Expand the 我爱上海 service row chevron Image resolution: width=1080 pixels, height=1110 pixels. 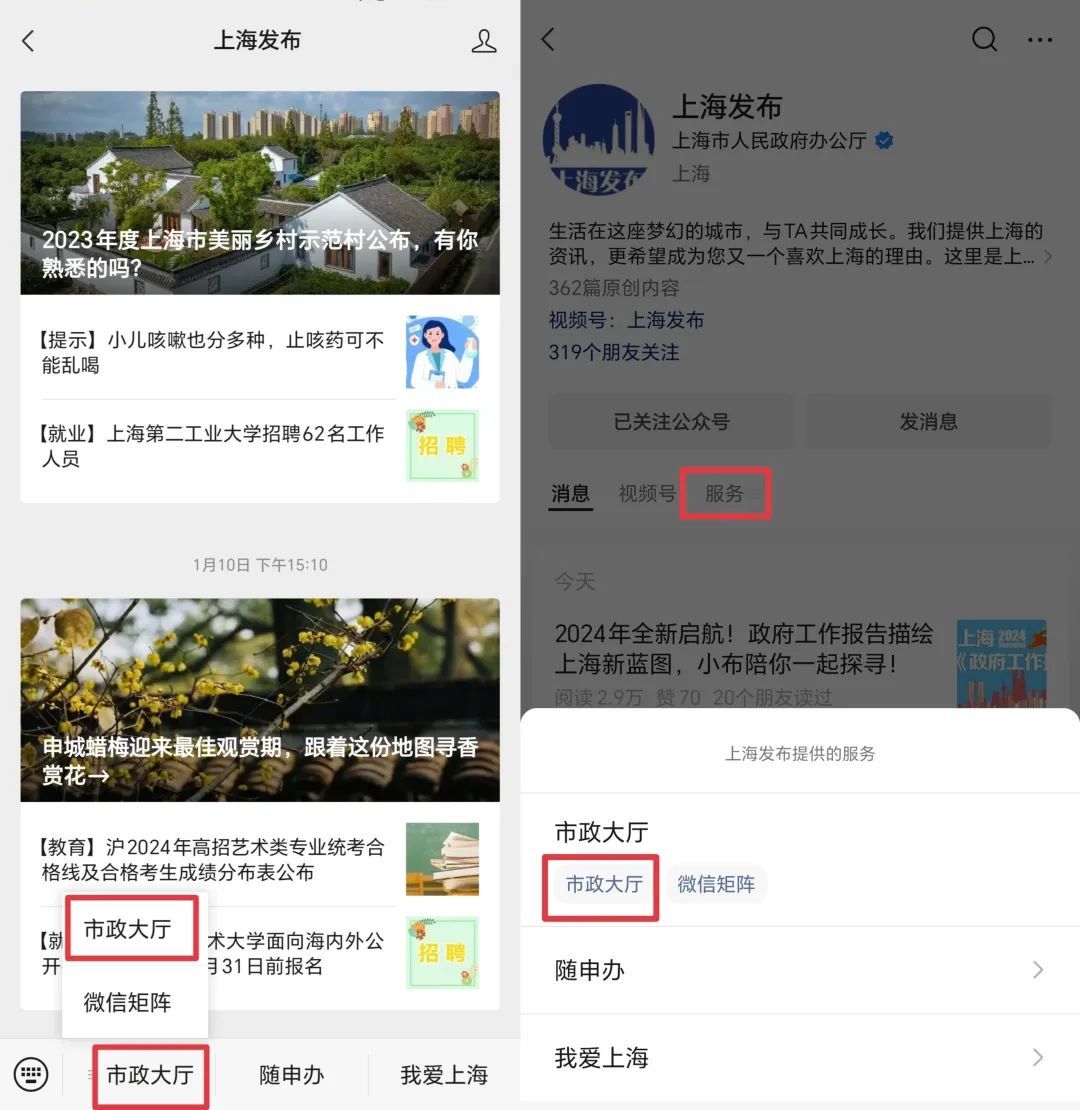1038,1058
